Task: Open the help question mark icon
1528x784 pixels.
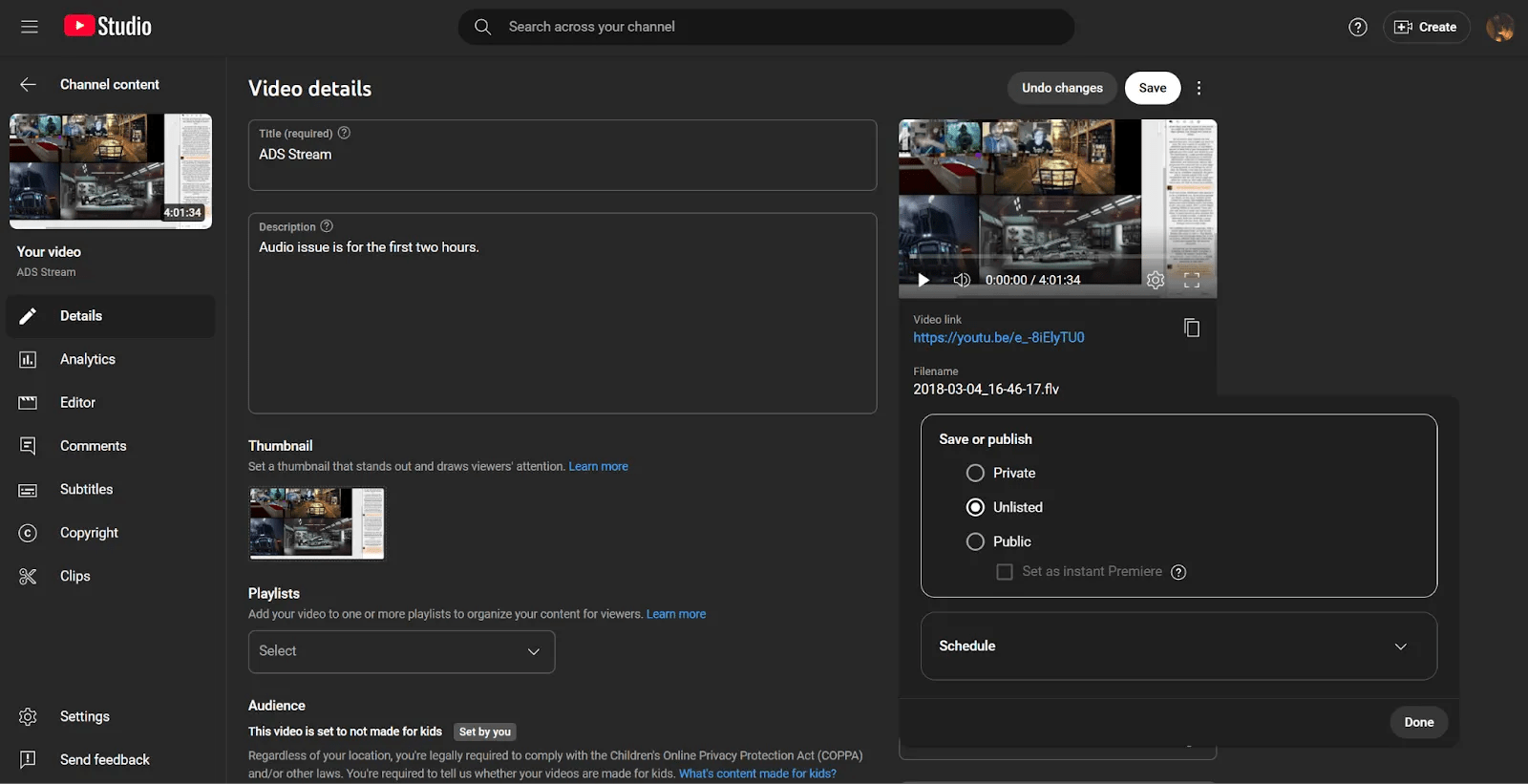Action: coord(1358,27)
